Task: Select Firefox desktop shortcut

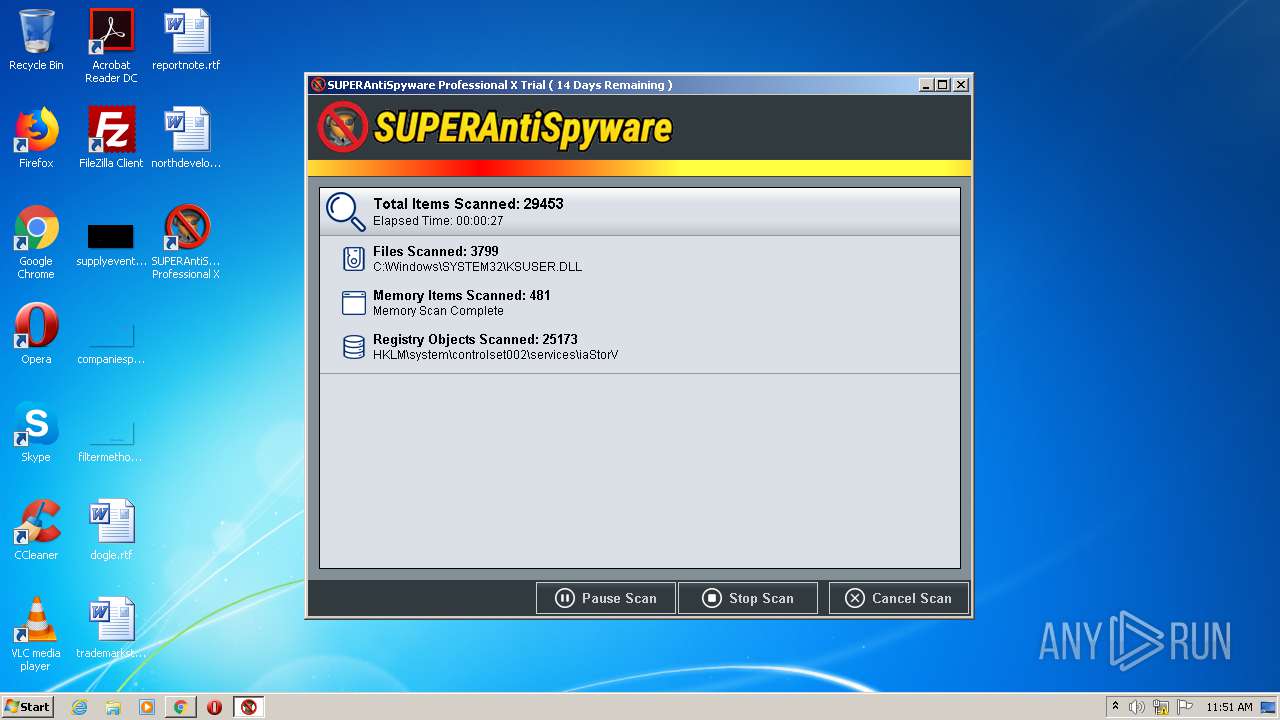Action: pyautogui.click(x=36, y=138)
